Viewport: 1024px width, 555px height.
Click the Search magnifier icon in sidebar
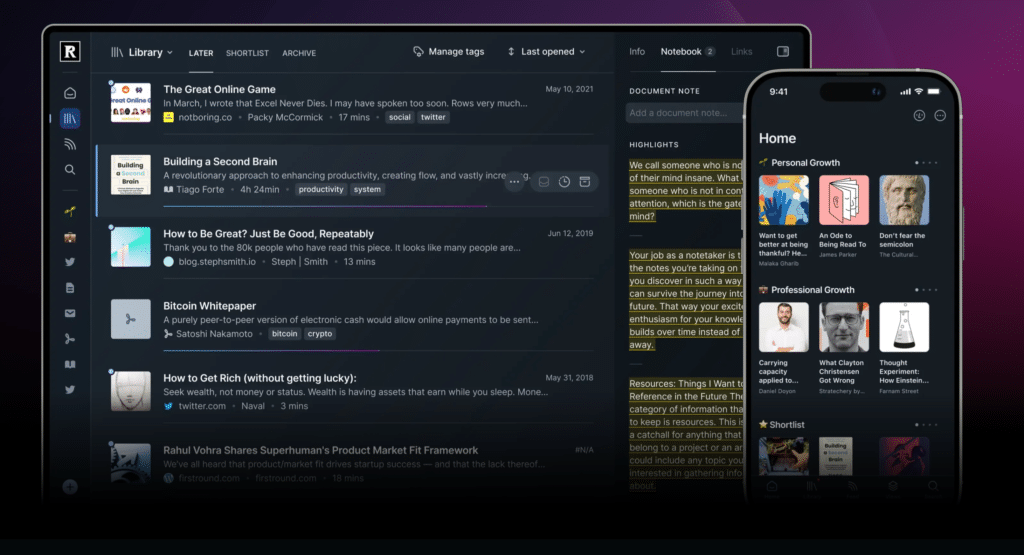tap(70, 170)
